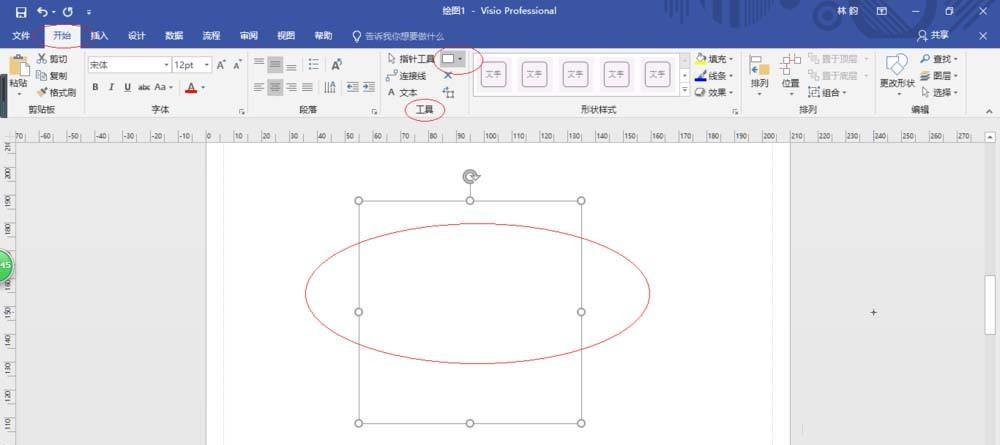The image size is (1000, 445).
Task: Apply the red font color
Action: coord(191,87)
